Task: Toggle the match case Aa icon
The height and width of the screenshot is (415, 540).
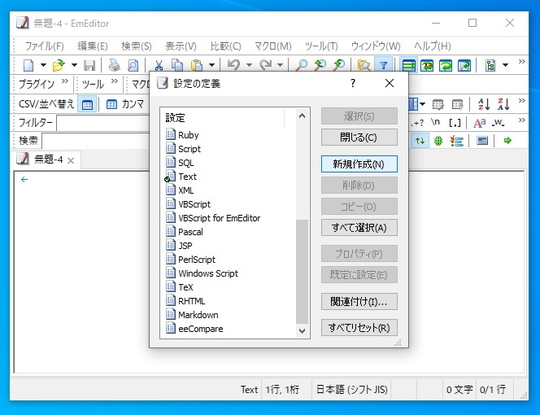Action: click(x=479, y=123)
